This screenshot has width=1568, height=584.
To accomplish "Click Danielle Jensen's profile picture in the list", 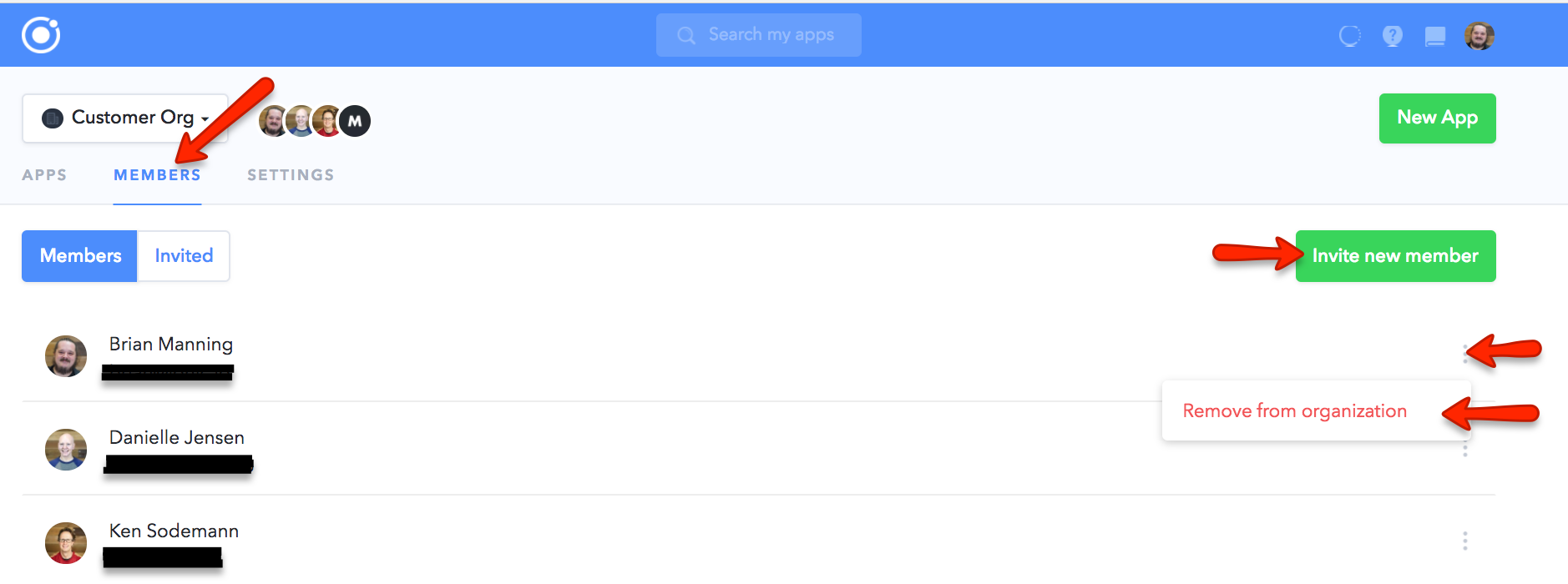I will coord(66,450).
